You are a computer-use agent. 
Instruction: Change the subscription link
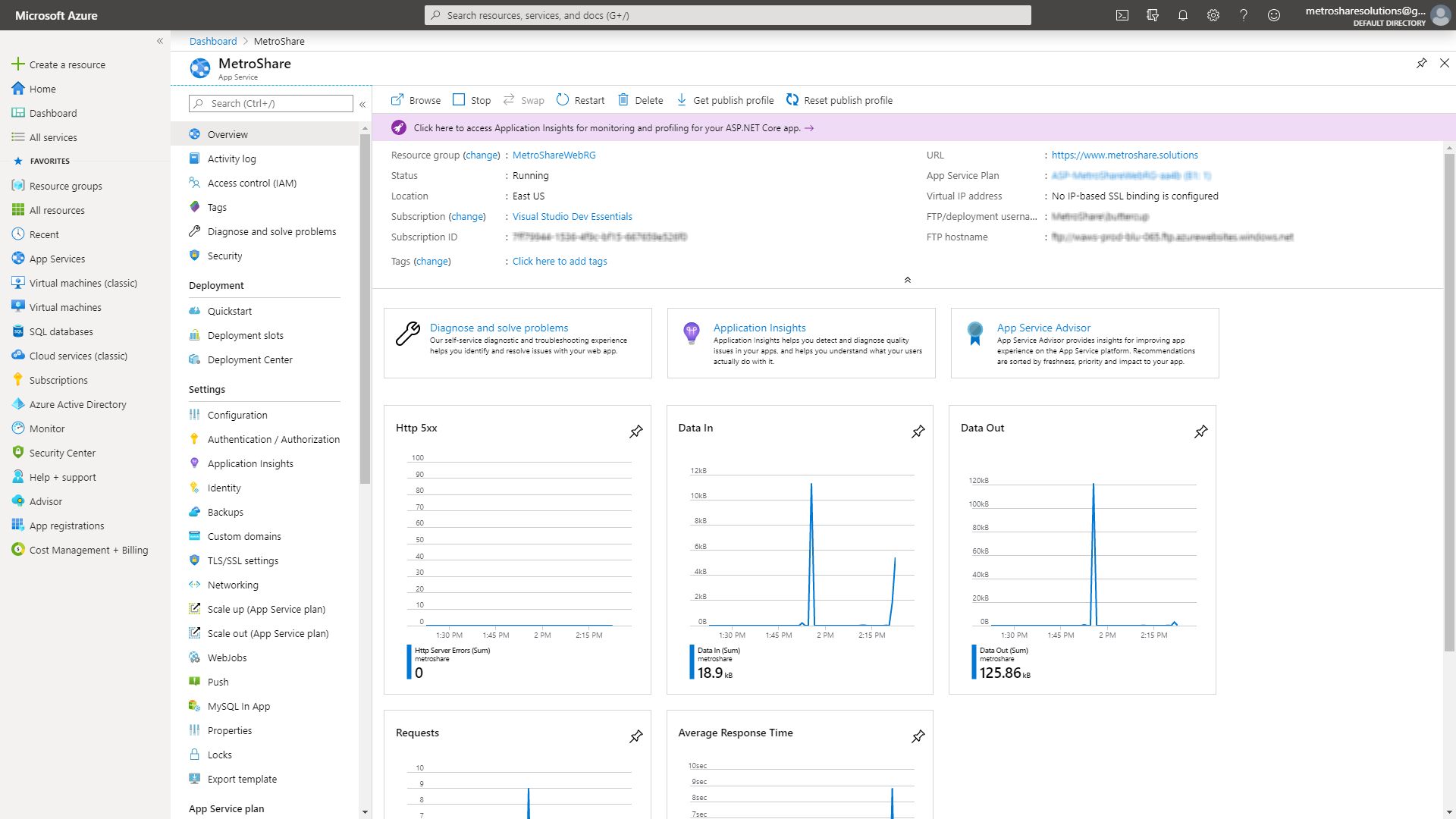point(467,216)
